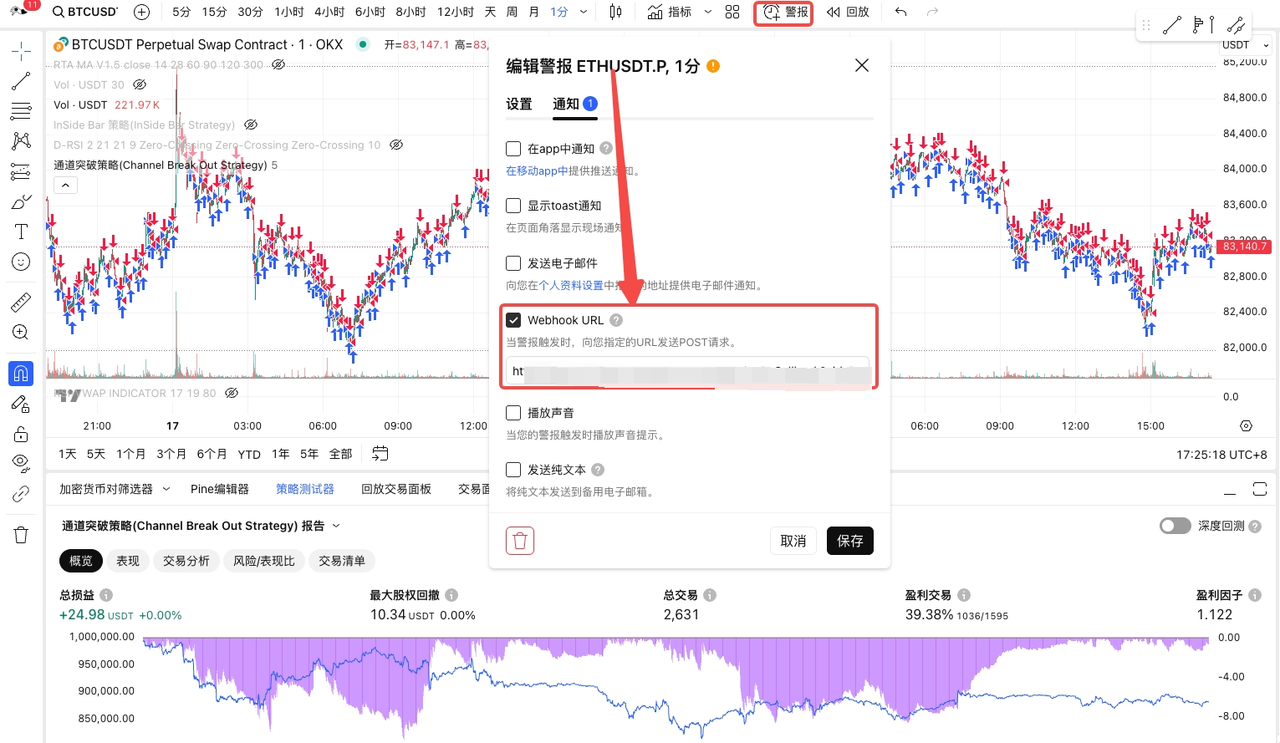Enable the 显示toast通知 checkbox
The height and width of the screenshot is (743, 1280).
pyautogui.click(x=513, y=206)
